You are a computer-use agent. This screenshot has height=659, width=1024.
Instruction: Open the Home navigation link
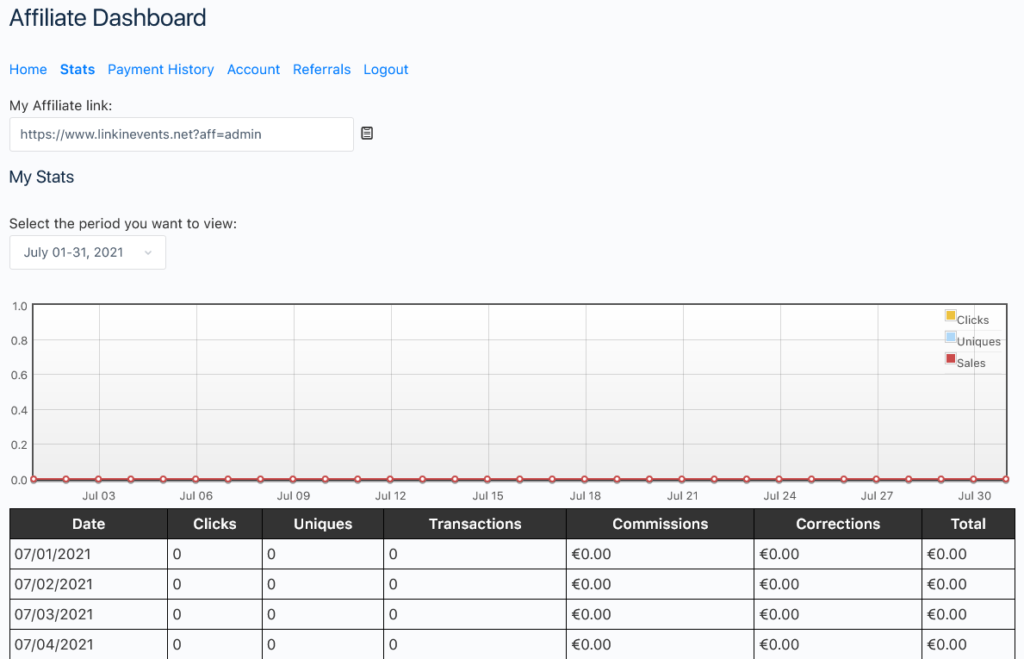(28, 69)
